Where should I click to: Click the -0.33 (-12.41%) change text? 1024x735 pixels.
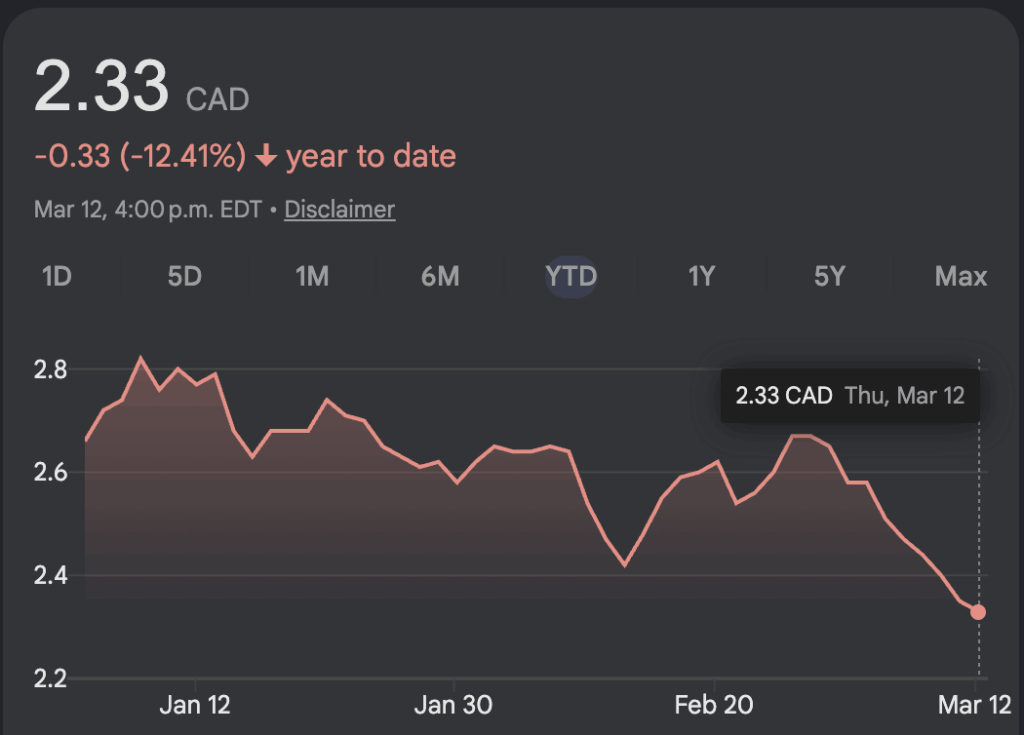tap(140, 157)
